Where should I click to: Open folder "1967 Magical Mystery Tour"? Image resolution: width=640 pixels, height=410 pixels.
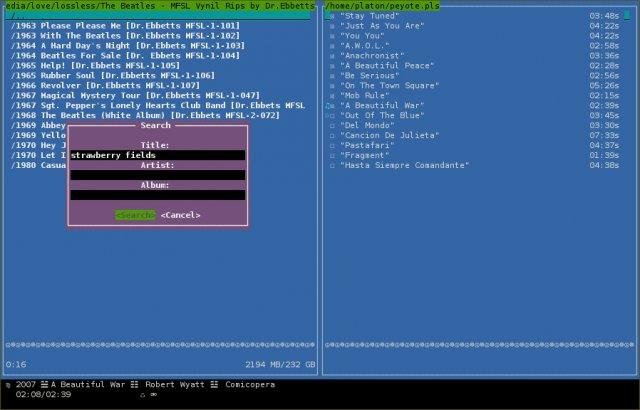(x=135, y=95)
